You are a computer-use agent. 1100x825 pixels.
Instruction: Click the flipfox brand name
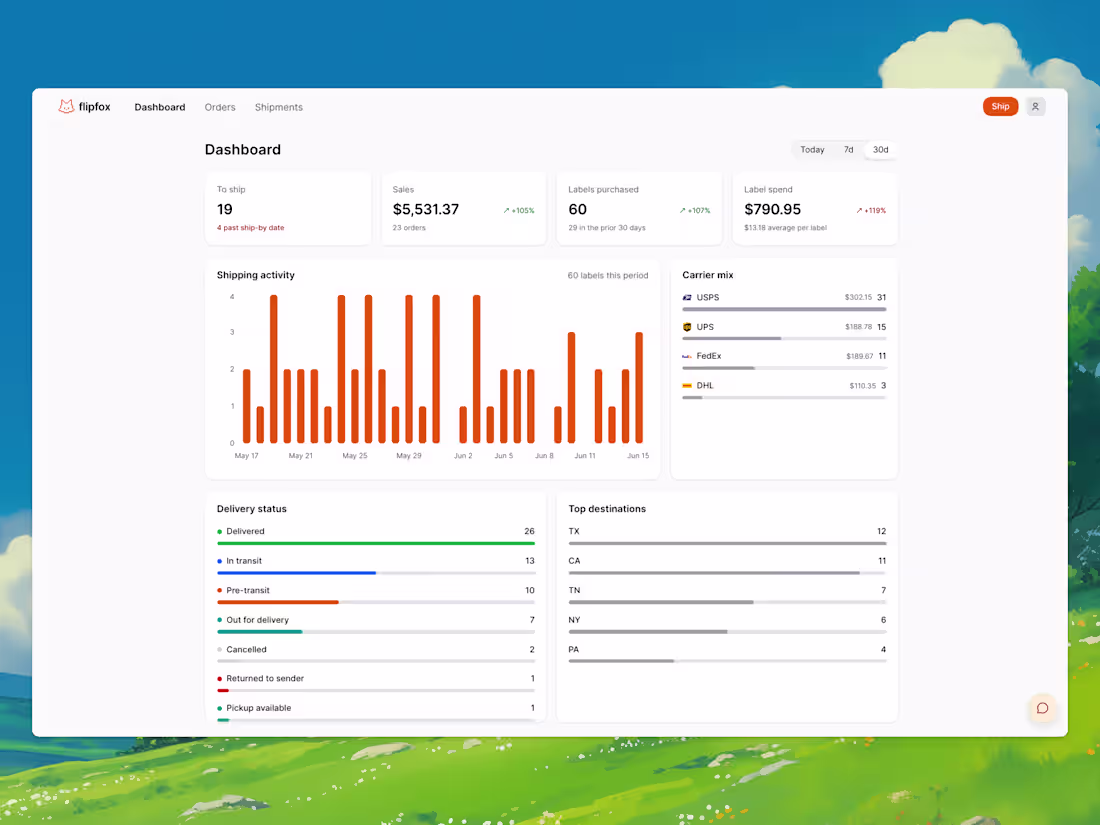[95, 107]
